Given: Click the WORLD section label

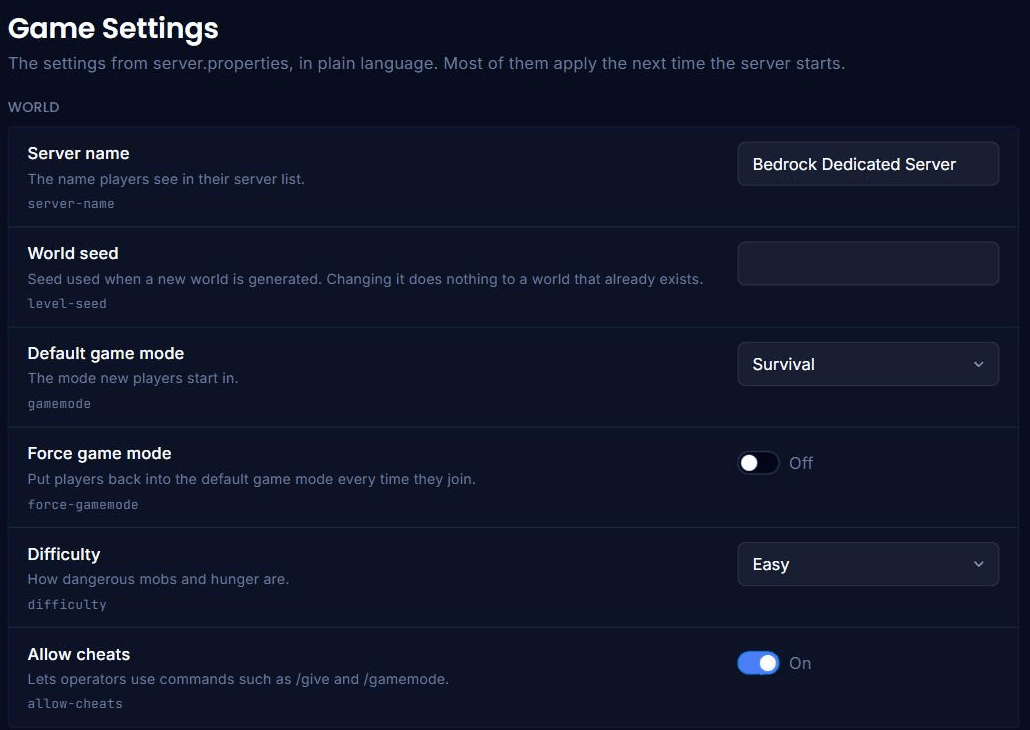Looking at the screenshot, I should coord(34,107).
